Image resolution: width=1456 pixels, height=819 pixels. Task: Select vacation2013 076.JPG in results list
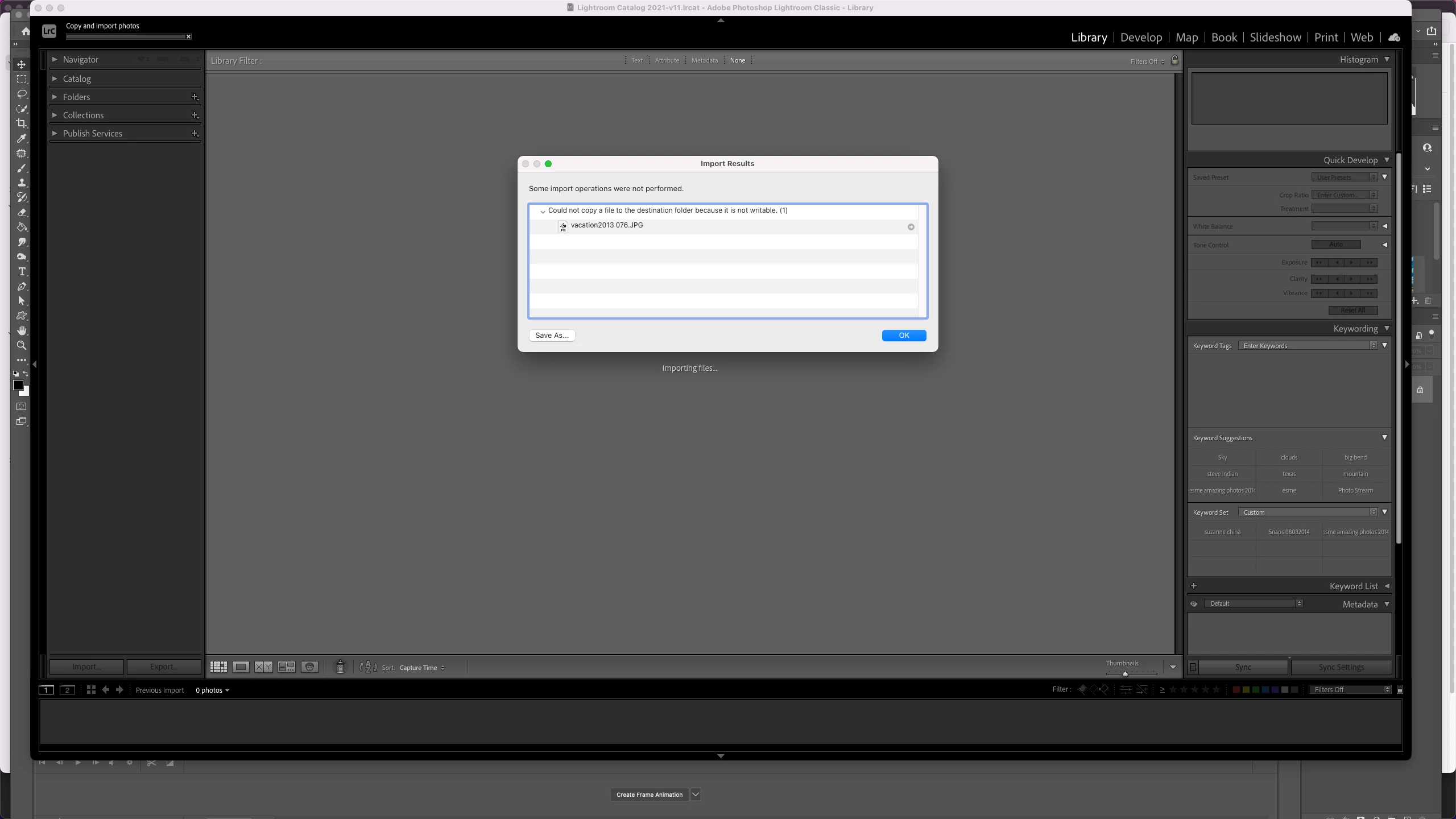pos(607,226)
